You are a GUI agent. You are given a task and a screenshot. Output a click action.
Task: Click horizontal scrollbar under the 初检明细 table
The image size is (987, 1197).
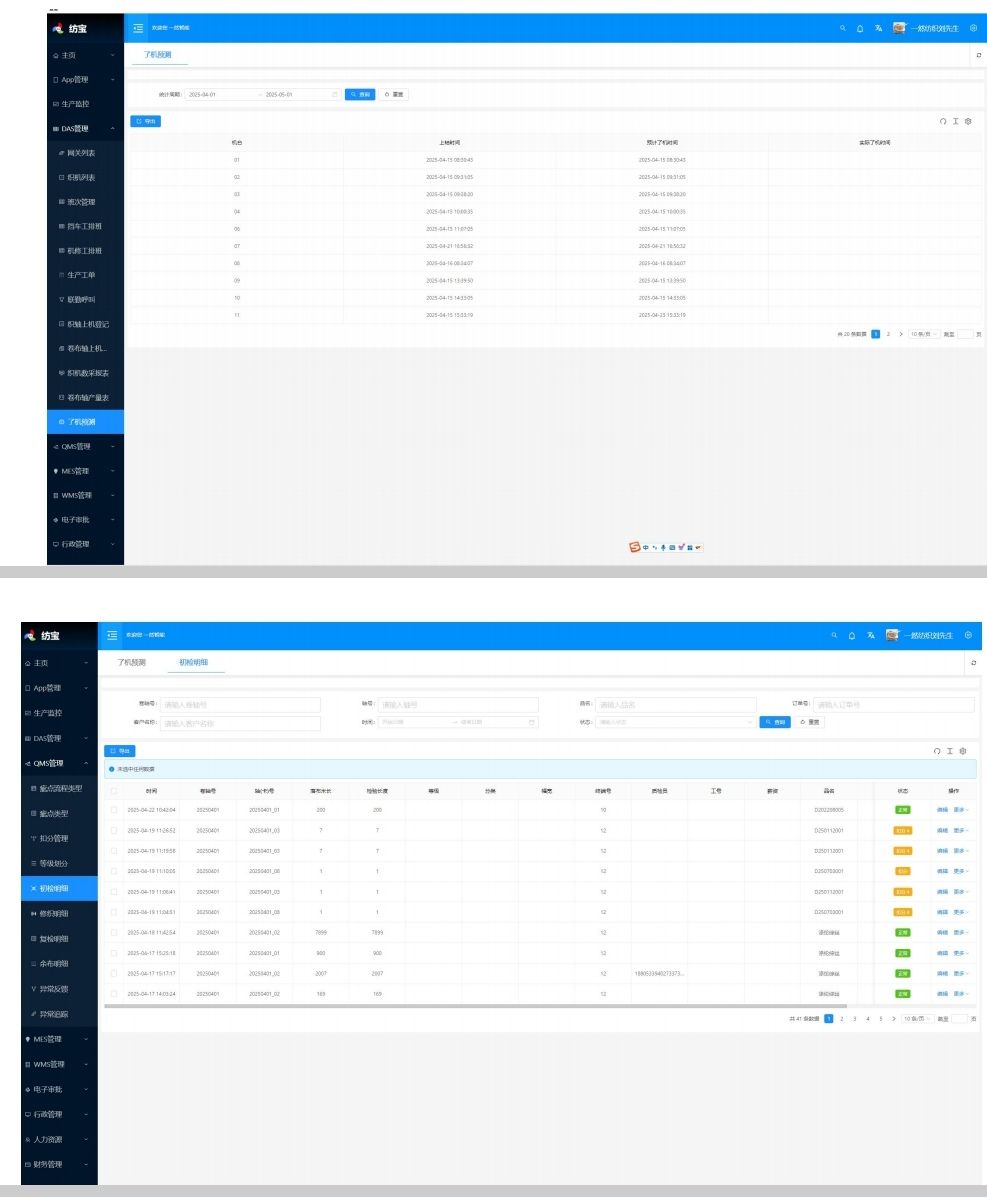click(400, 1006)
